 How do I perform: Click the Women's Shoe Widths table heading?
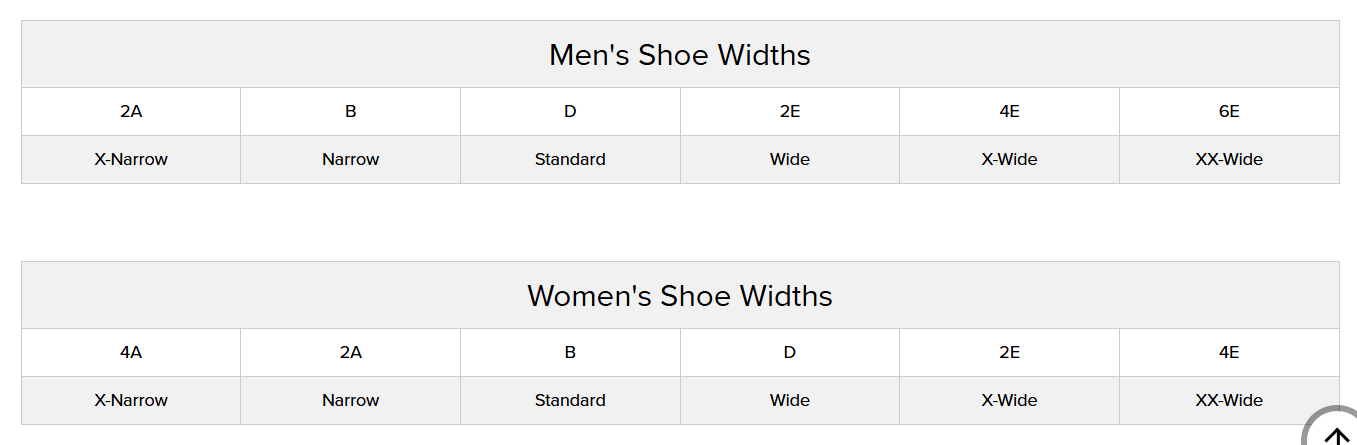(680, 296)
